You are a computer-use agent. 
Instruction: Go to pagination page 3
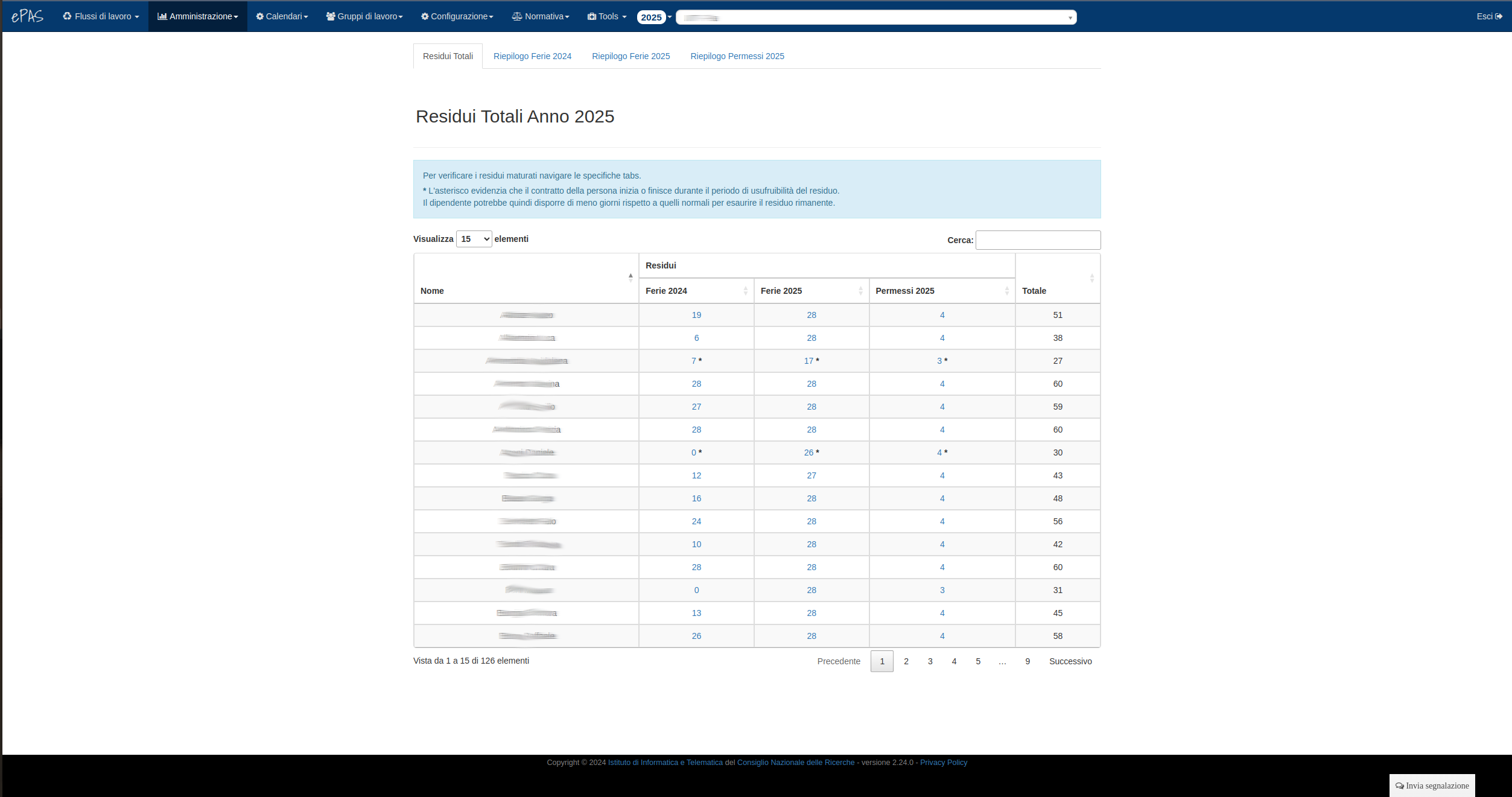pyautogui.click(x=930, y=661)
